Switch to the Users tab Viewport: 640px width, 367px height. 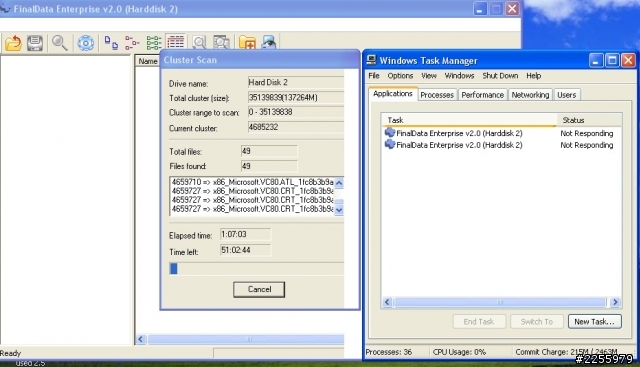pos(567,95)
